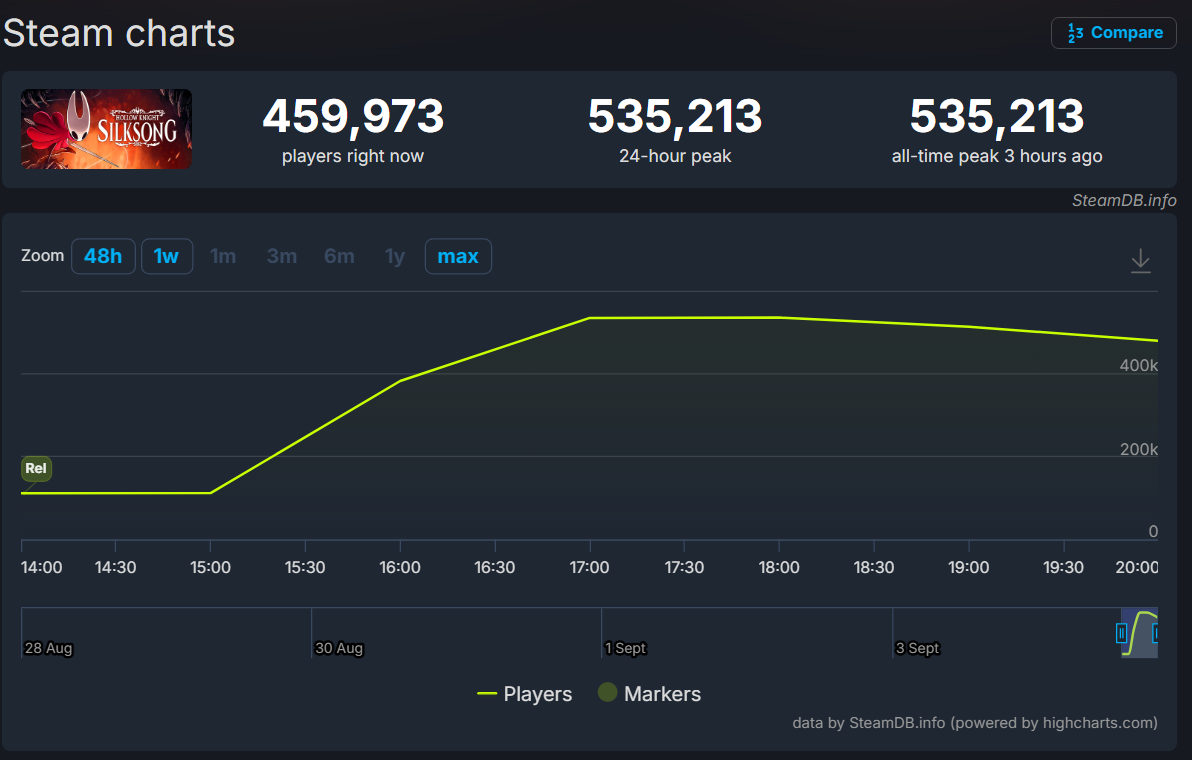Set chart zoom to max
Image resolution: width=1192 pixels, height=760 pixels.
pyautogui.click(x=458, y=256)
